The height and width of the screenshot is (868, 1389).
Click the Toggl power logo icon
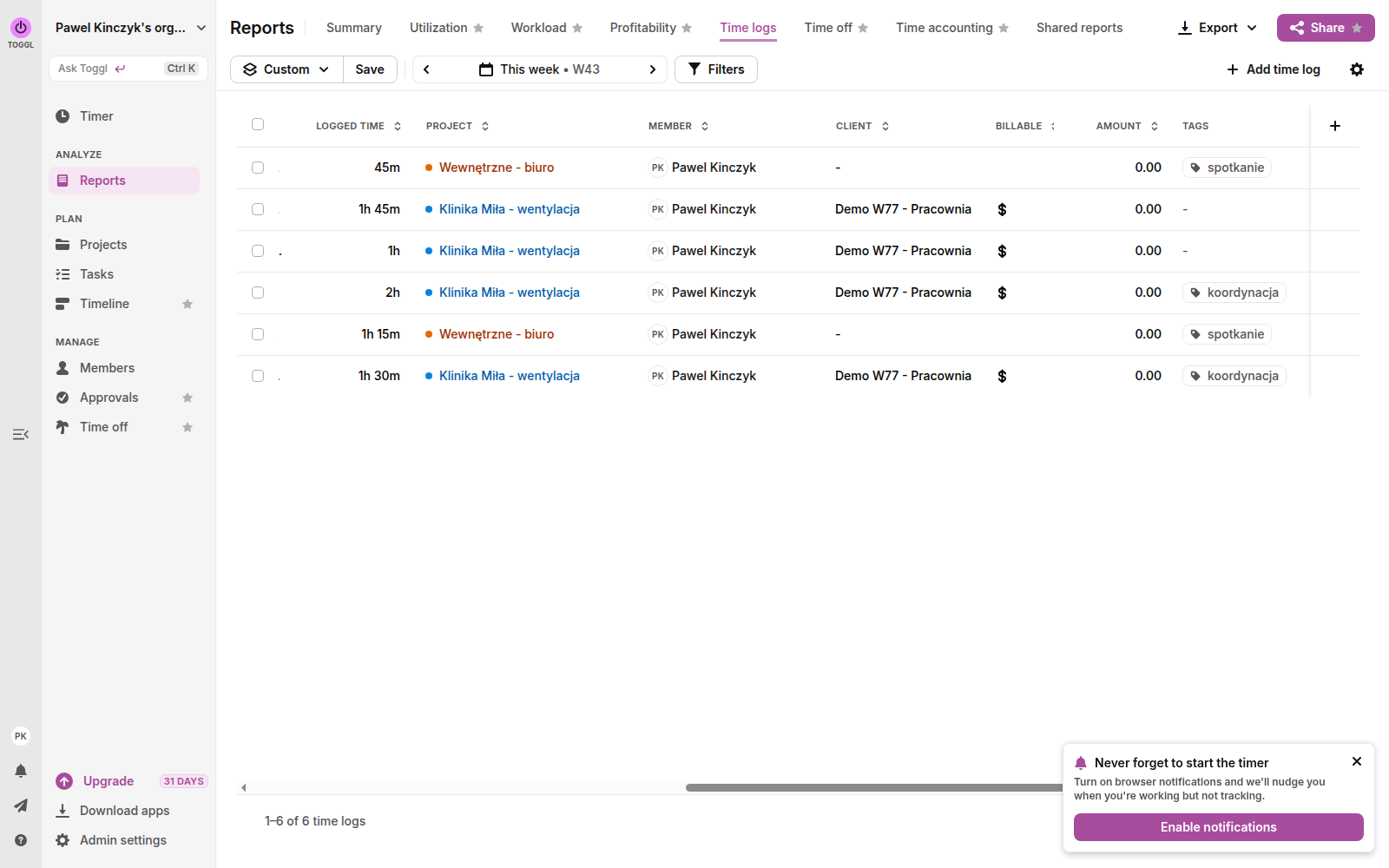pyautogui.click(x=21, y=28)
